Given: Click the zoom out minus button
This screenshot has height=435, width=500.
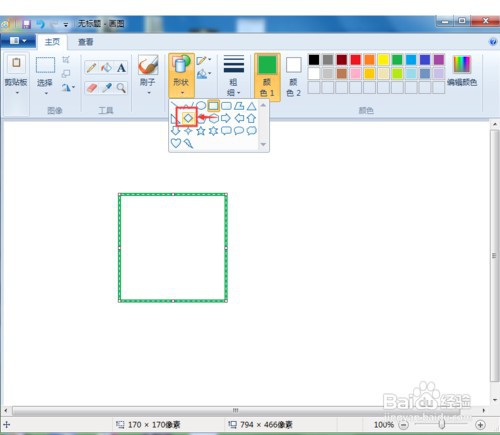Looking at the screenshot, I should click(x=403, y=425).
